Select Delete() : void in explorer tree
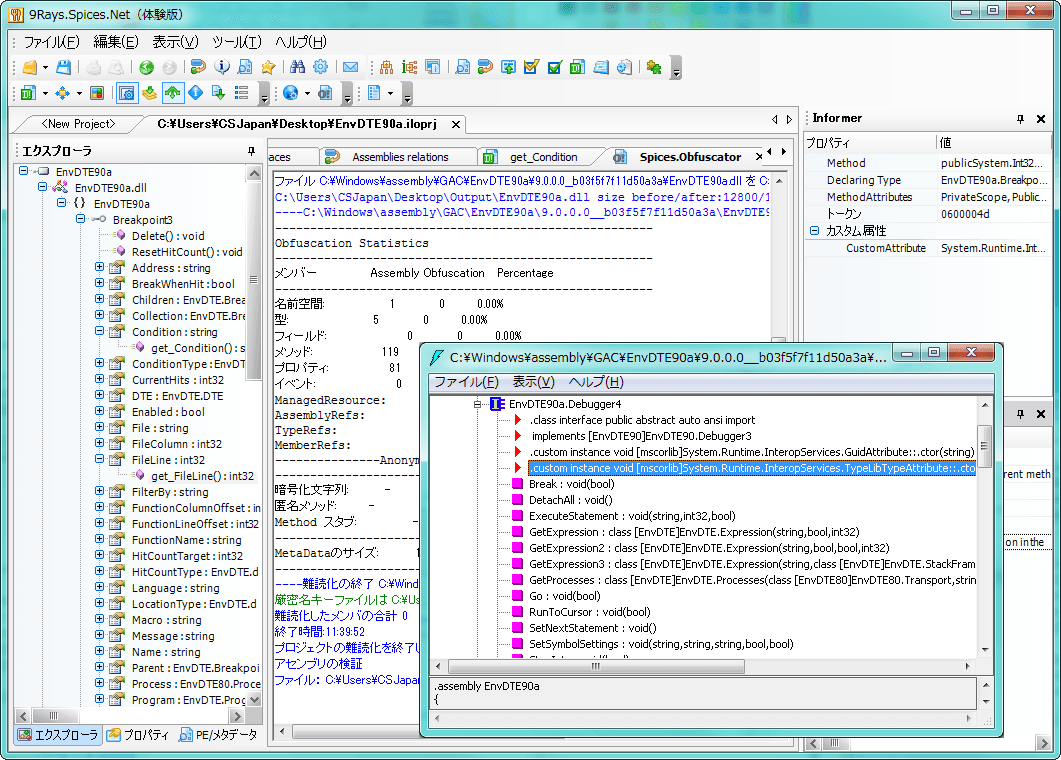The image size is (1061, 760). [x=168, y=236]
